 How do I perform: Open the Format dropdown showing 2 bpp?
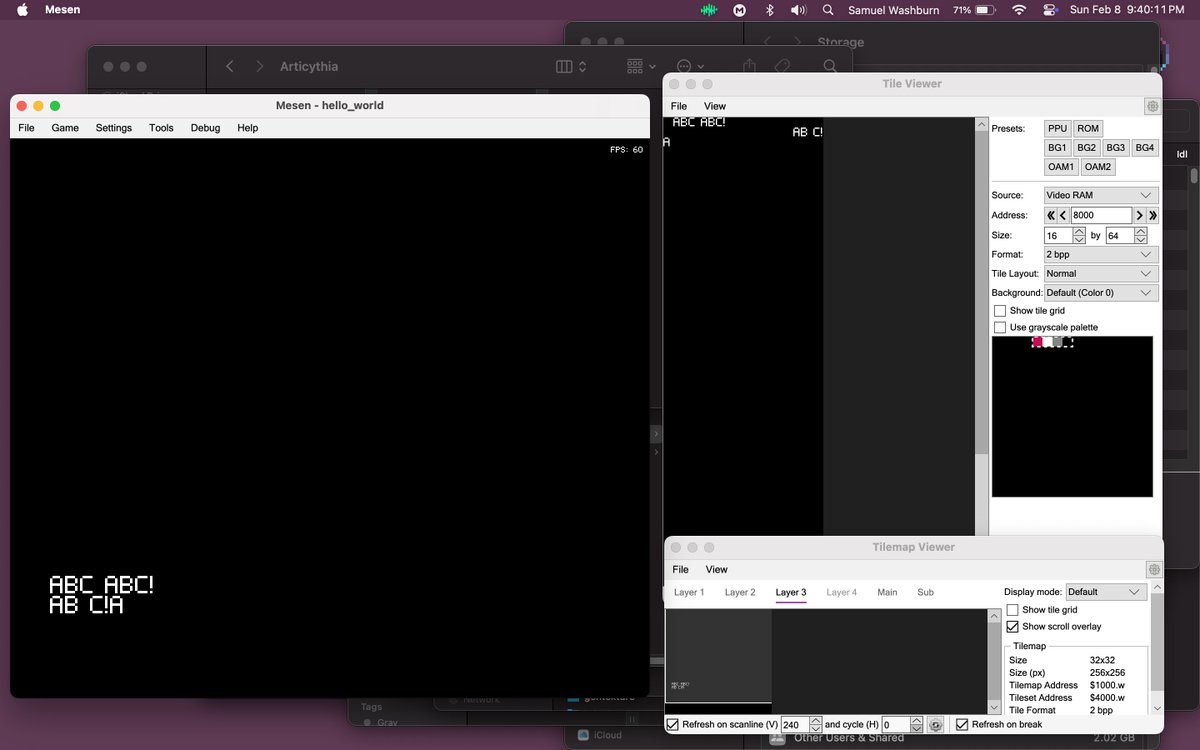1101,255
